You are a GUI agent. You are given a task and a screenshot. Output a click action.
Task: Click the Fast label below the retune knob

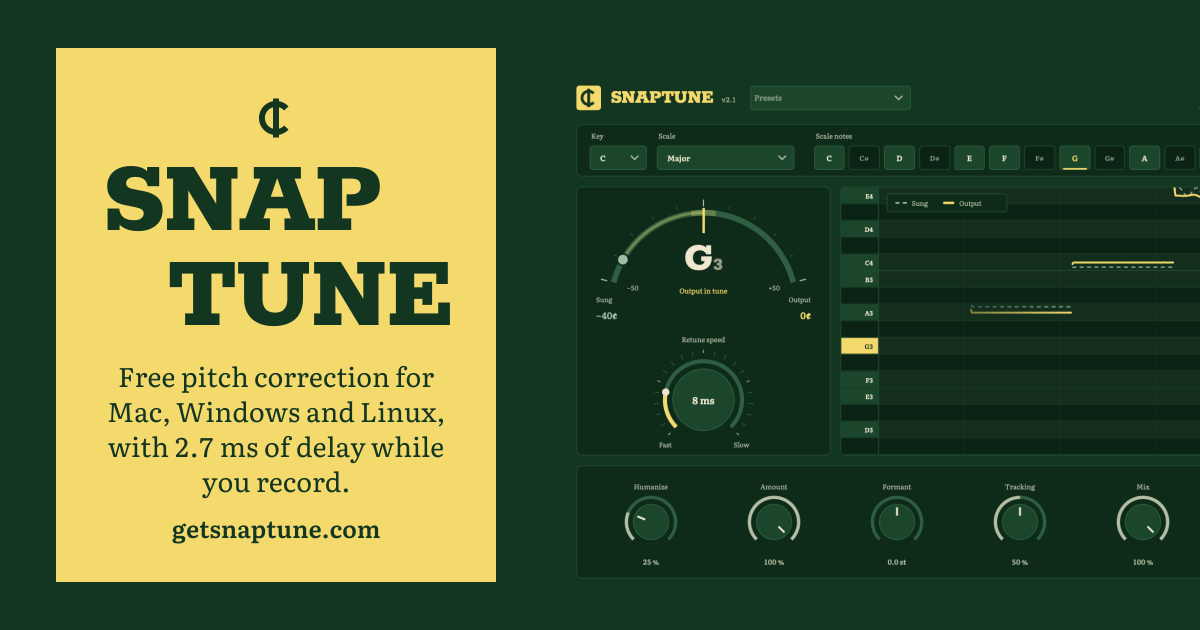pos(665,445)
